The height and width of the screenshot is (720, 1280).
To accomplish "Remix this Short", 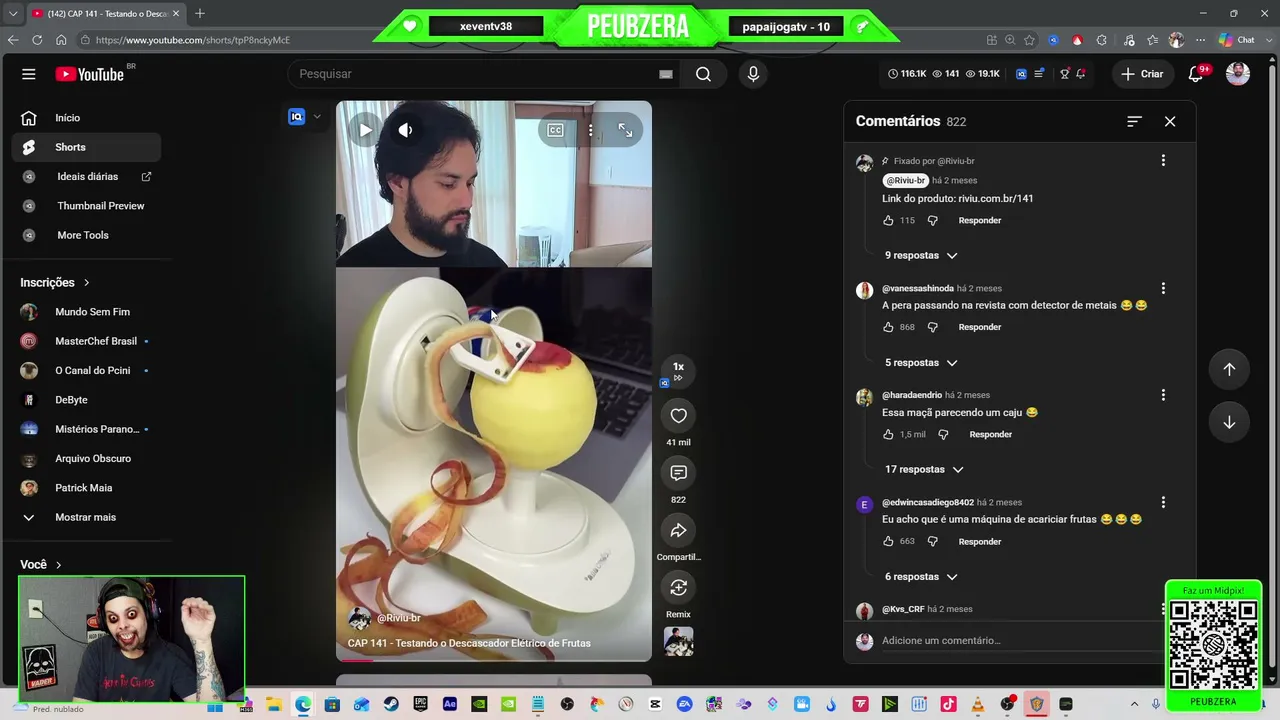I will click(678, 587).
